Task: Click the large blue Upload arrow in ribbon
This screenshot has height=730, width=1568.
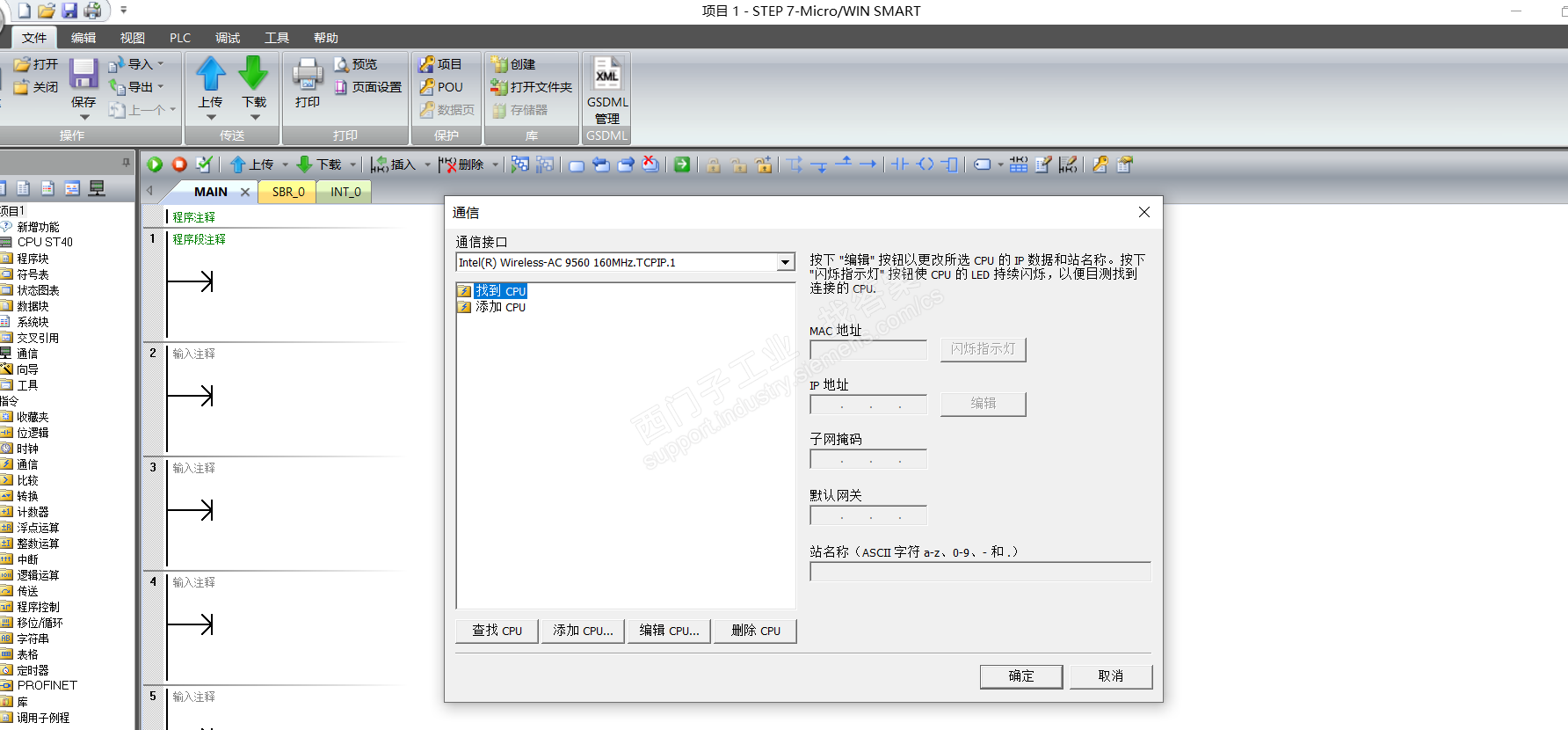Action: [211, 74]
